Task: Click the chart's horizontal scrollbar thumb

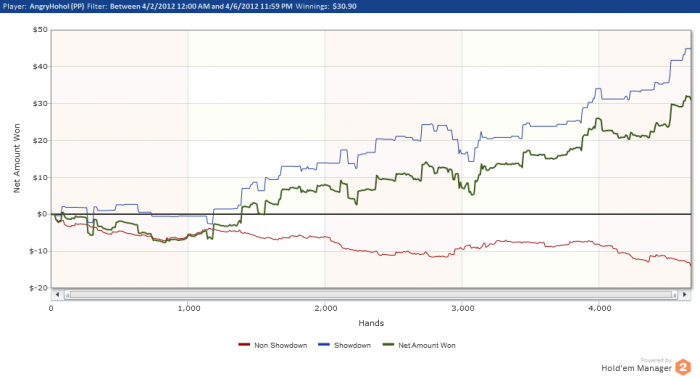Action: coord(371,295)
